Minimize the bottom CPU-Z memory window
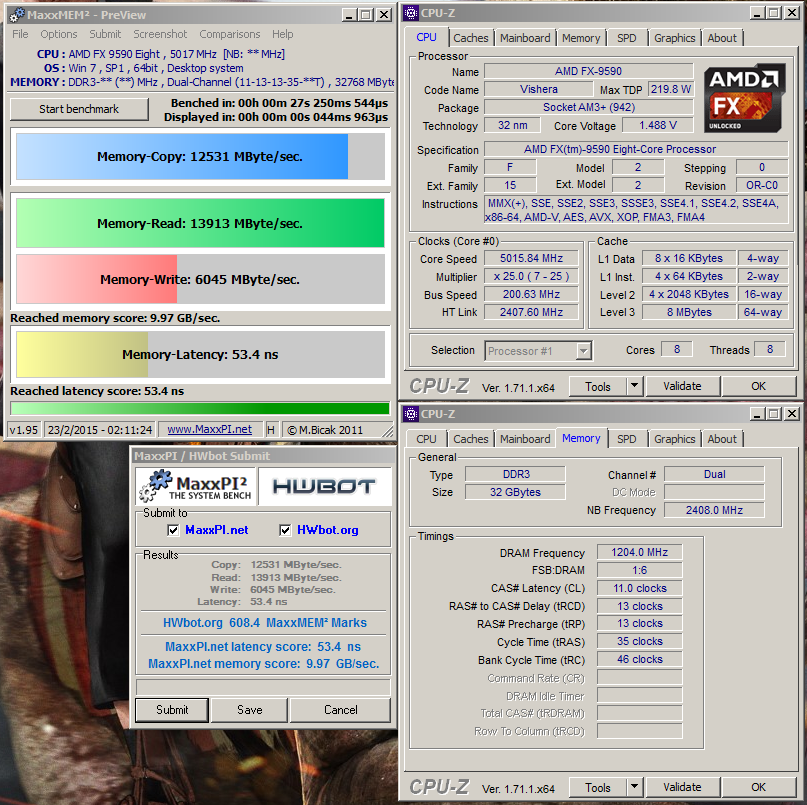The image size is (807, 805). 757,414
